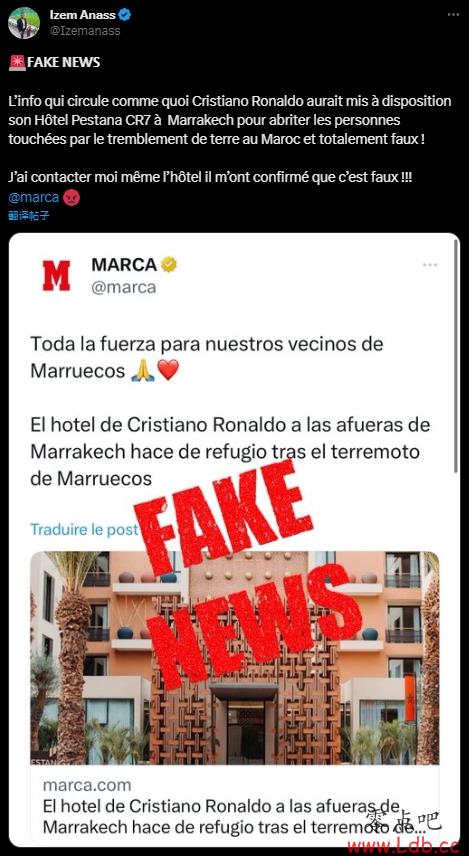Click the red heart emoji in MARCA post
Image resolution: width=469 pixels, height=856 pixels.
[x=168, y=372]
